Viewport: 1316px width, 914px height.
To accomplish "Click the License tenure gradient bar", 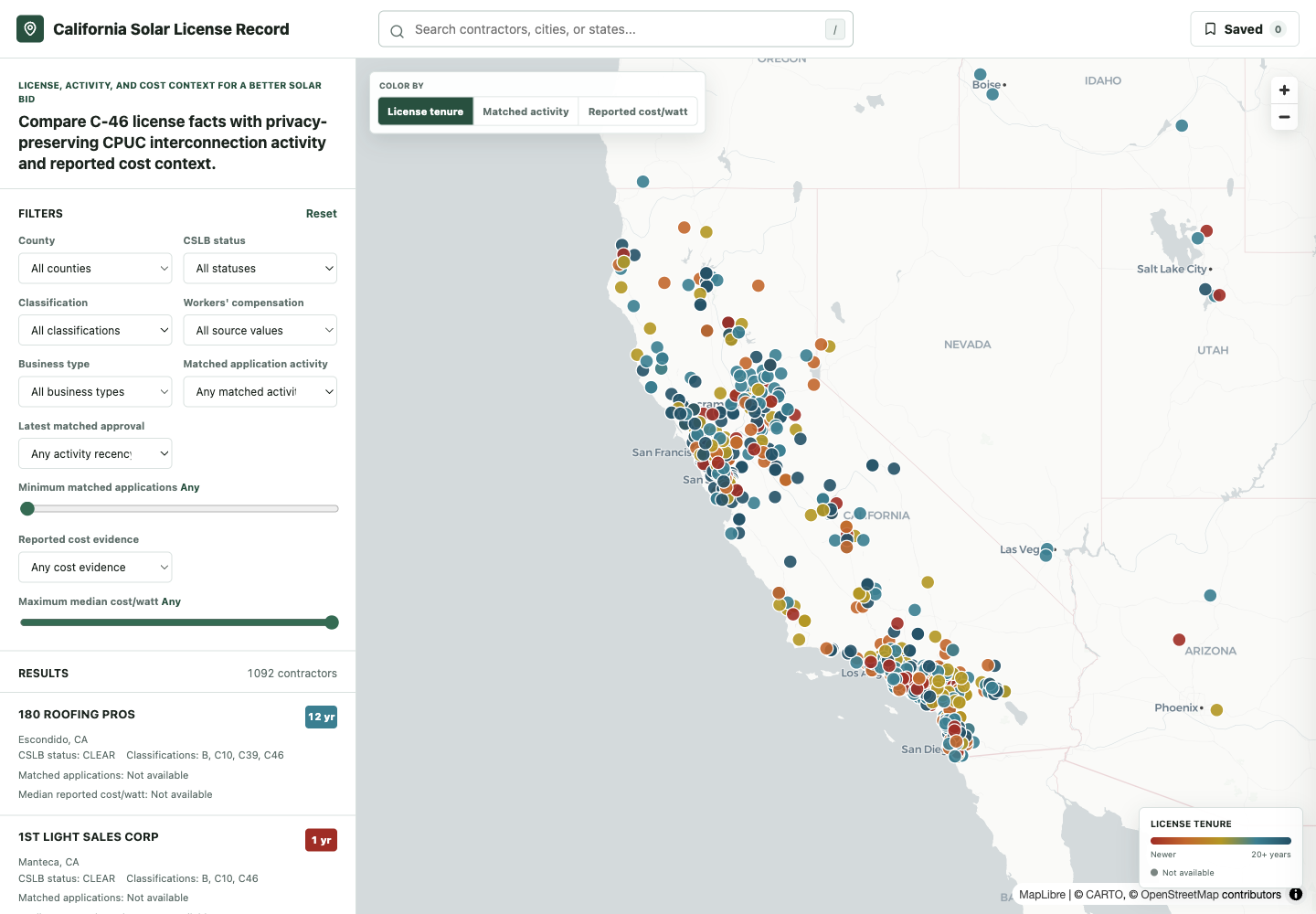I will tap(1221, 841).
